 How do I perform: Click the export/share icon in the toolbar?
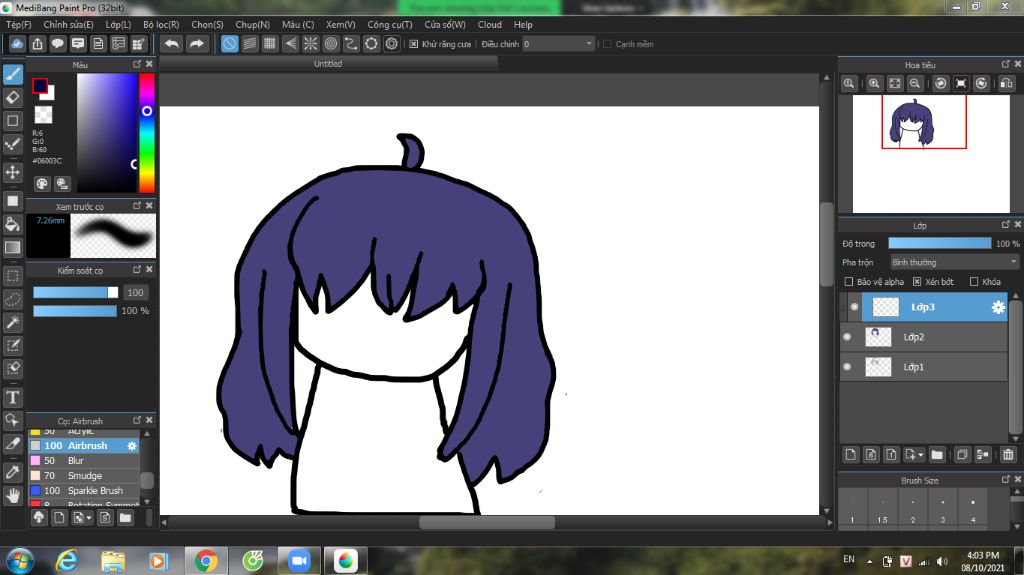pyautogui.click(x=37, y=44)
